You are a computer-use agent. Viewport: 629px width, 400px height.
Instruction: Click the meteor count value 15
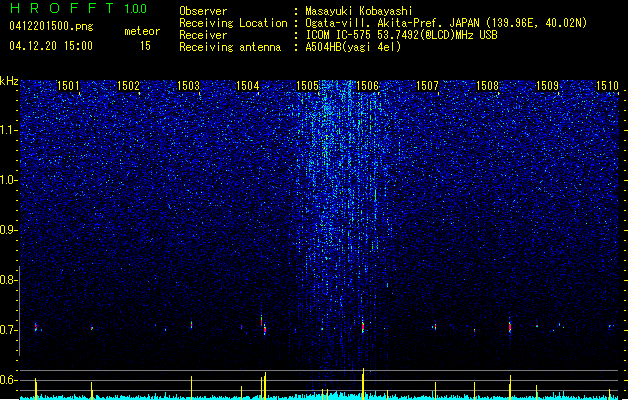(x=145, y=46)
